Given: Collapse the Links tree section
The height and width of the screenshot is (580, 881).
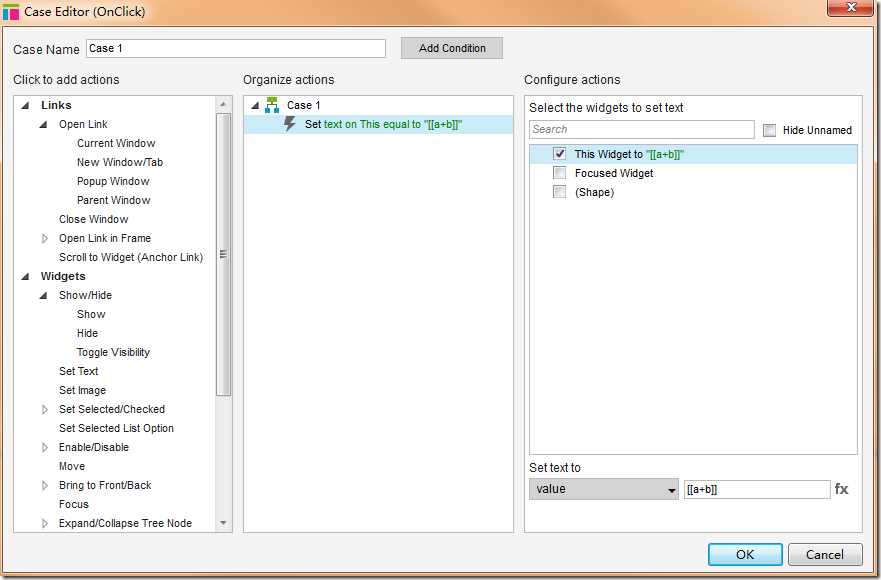Looking at the screenshot, I should (25, 105).
